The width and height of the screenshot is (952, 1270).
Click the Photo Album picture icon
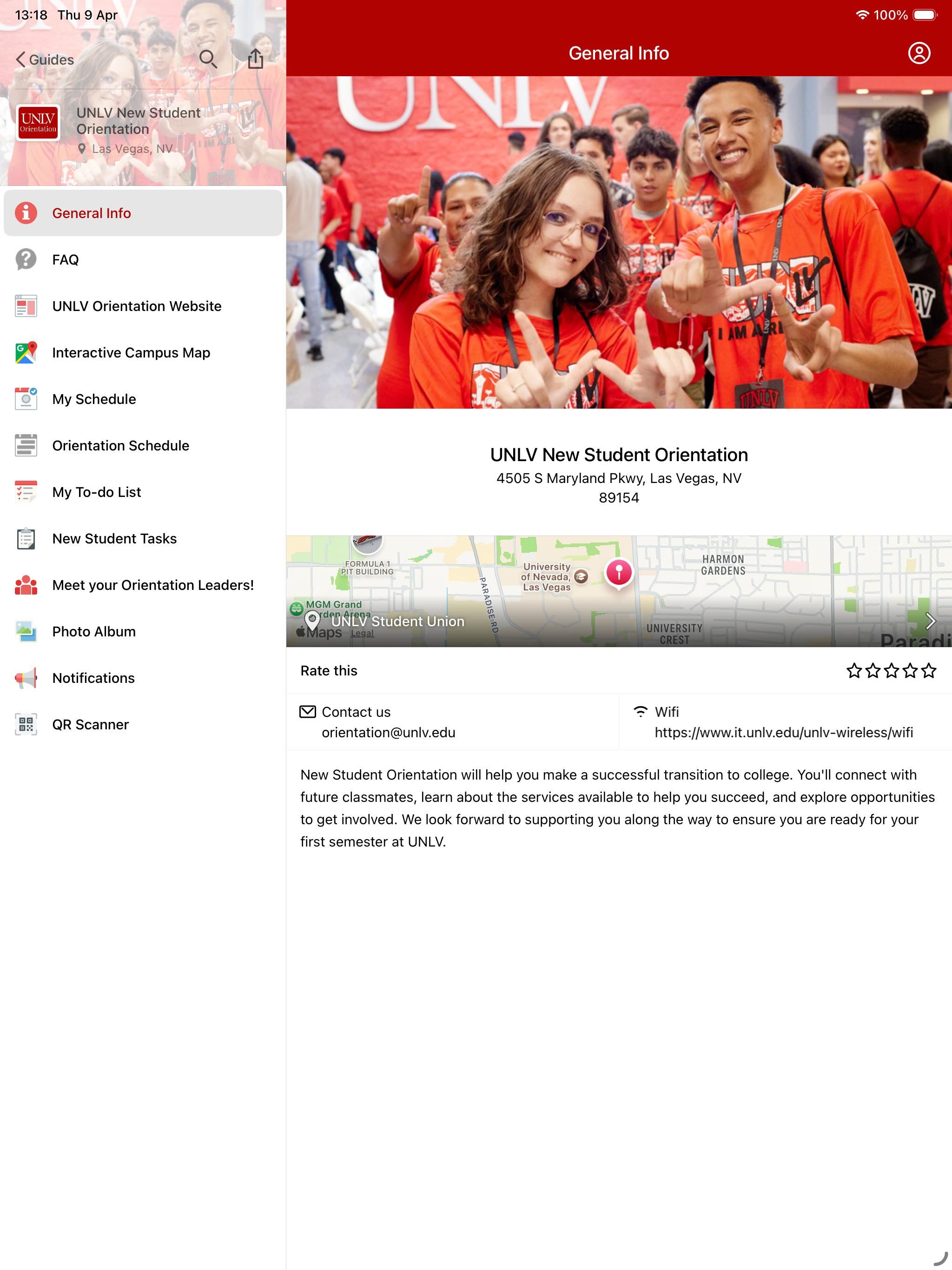[x=26, y=632]
